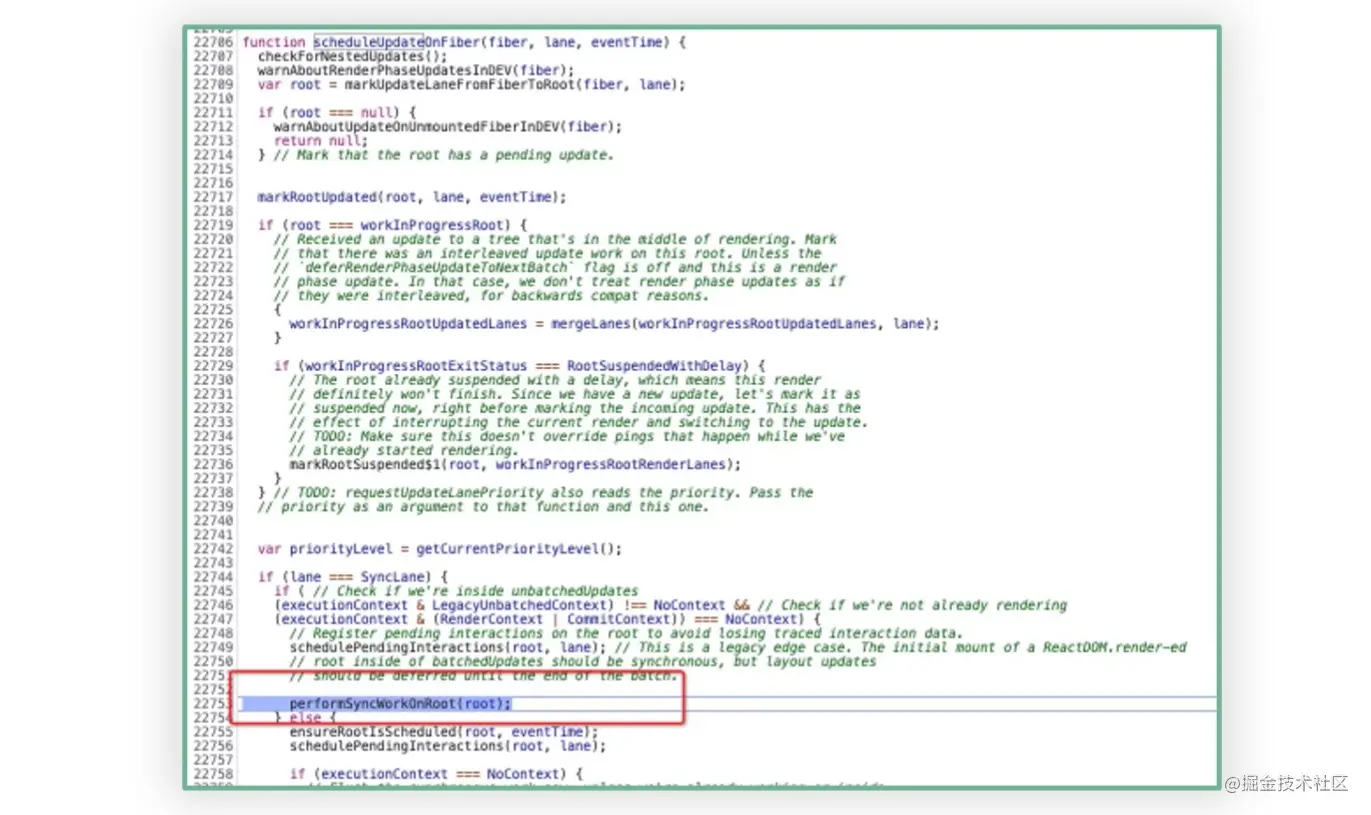Click the markRootUpdated(root, lane, eventTime) line
This screenshot has height=815, width=1371.
click(x=412, y=197)
